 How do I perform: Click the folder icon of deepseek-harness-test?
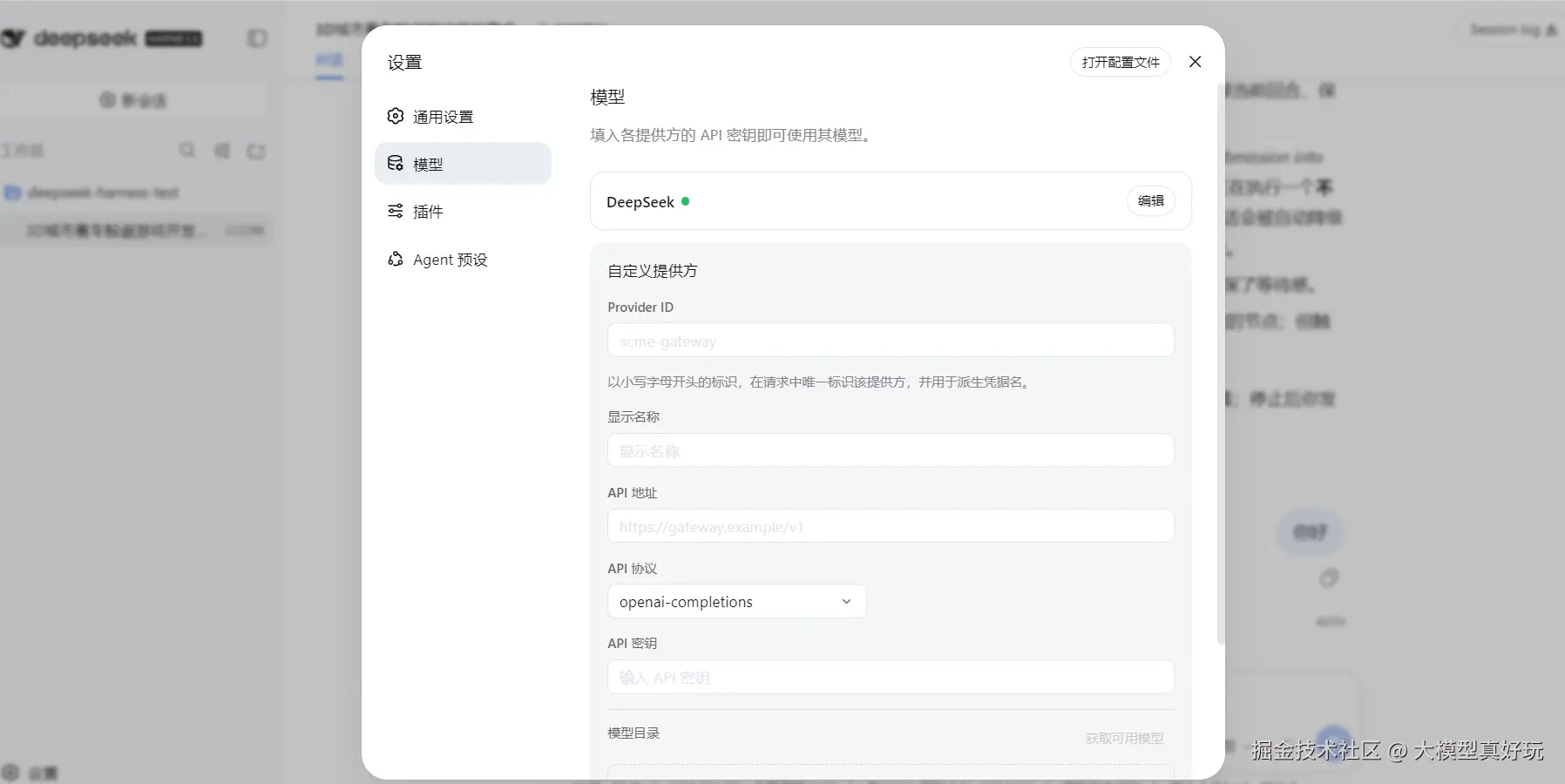pos(13,193)
